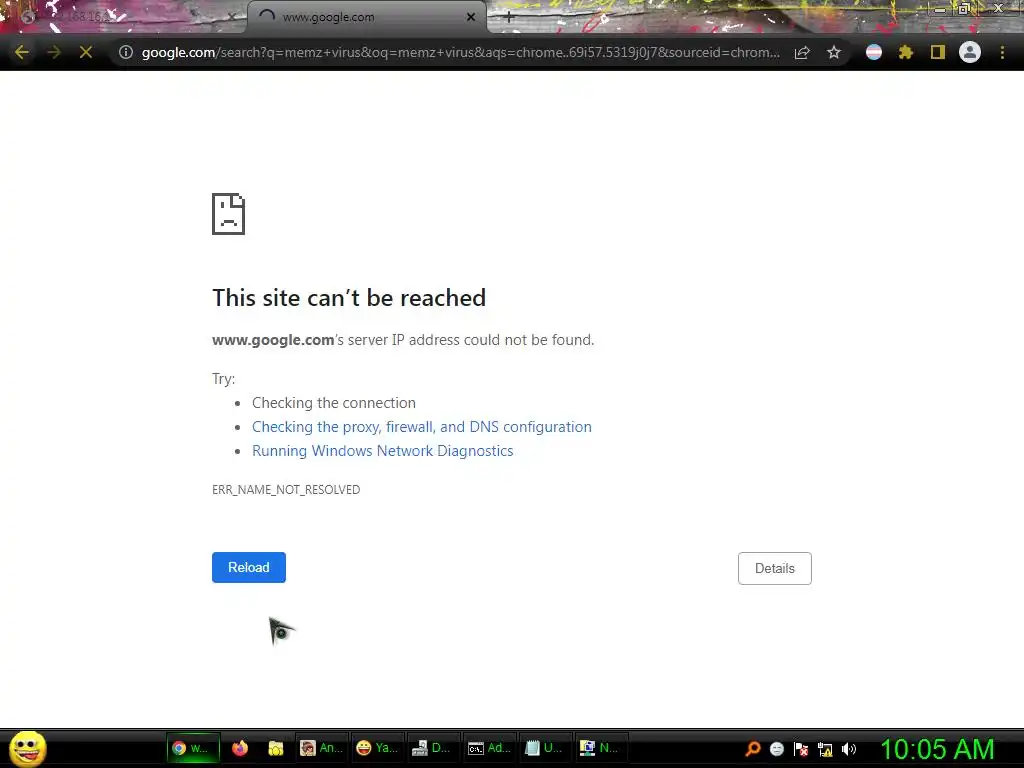Click the forward navigation arrow
The image size is (1024, 768).
(x=54, y=52)
